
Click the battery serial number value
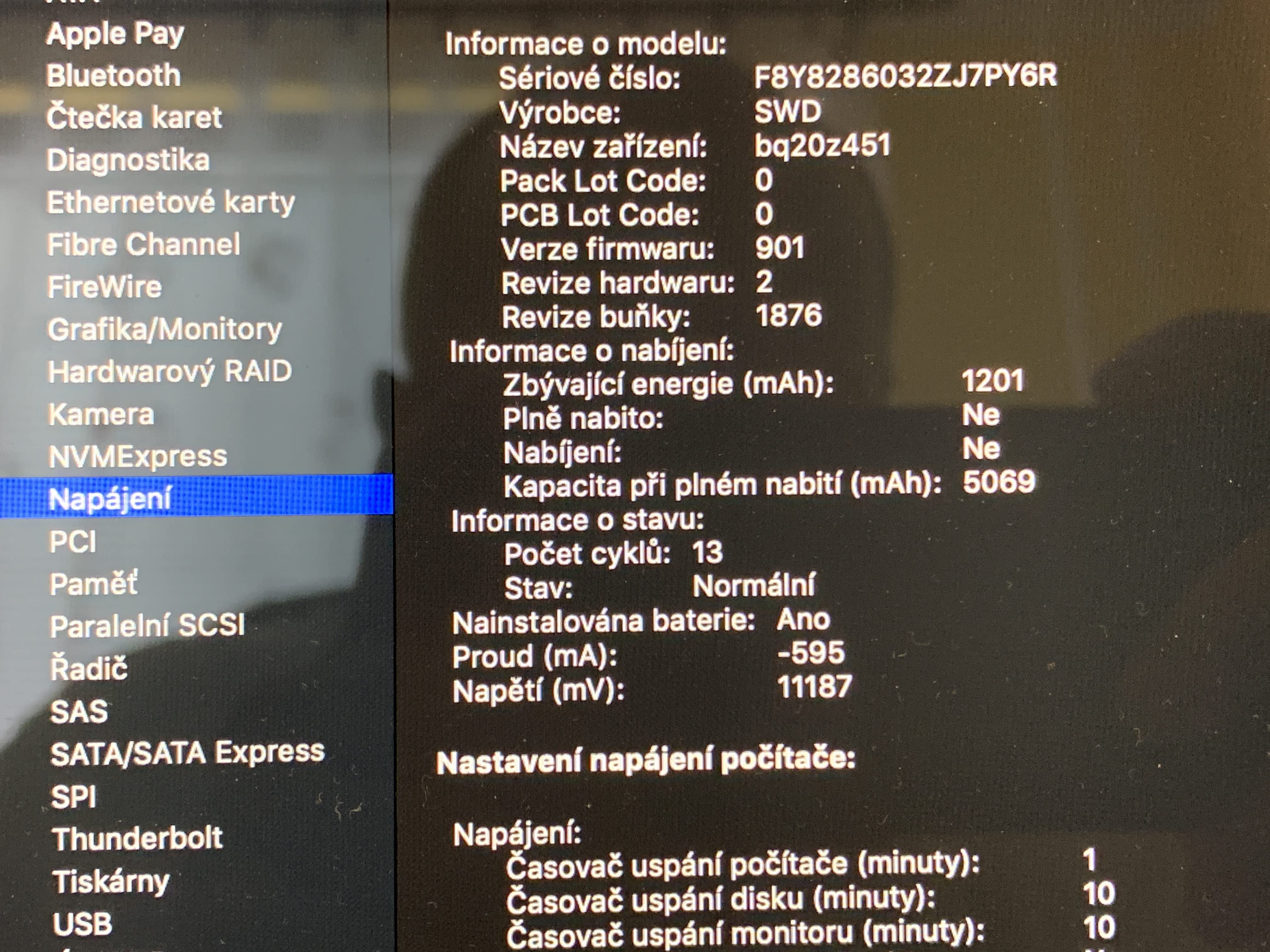coord(905,76)
